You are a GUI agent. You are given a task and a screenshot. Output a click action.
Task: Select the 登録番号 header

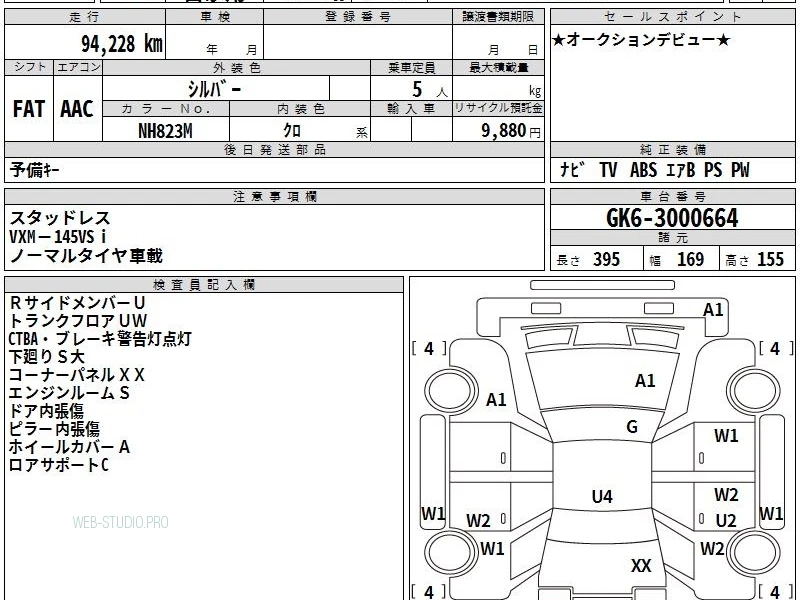click(x=358, y=17)
